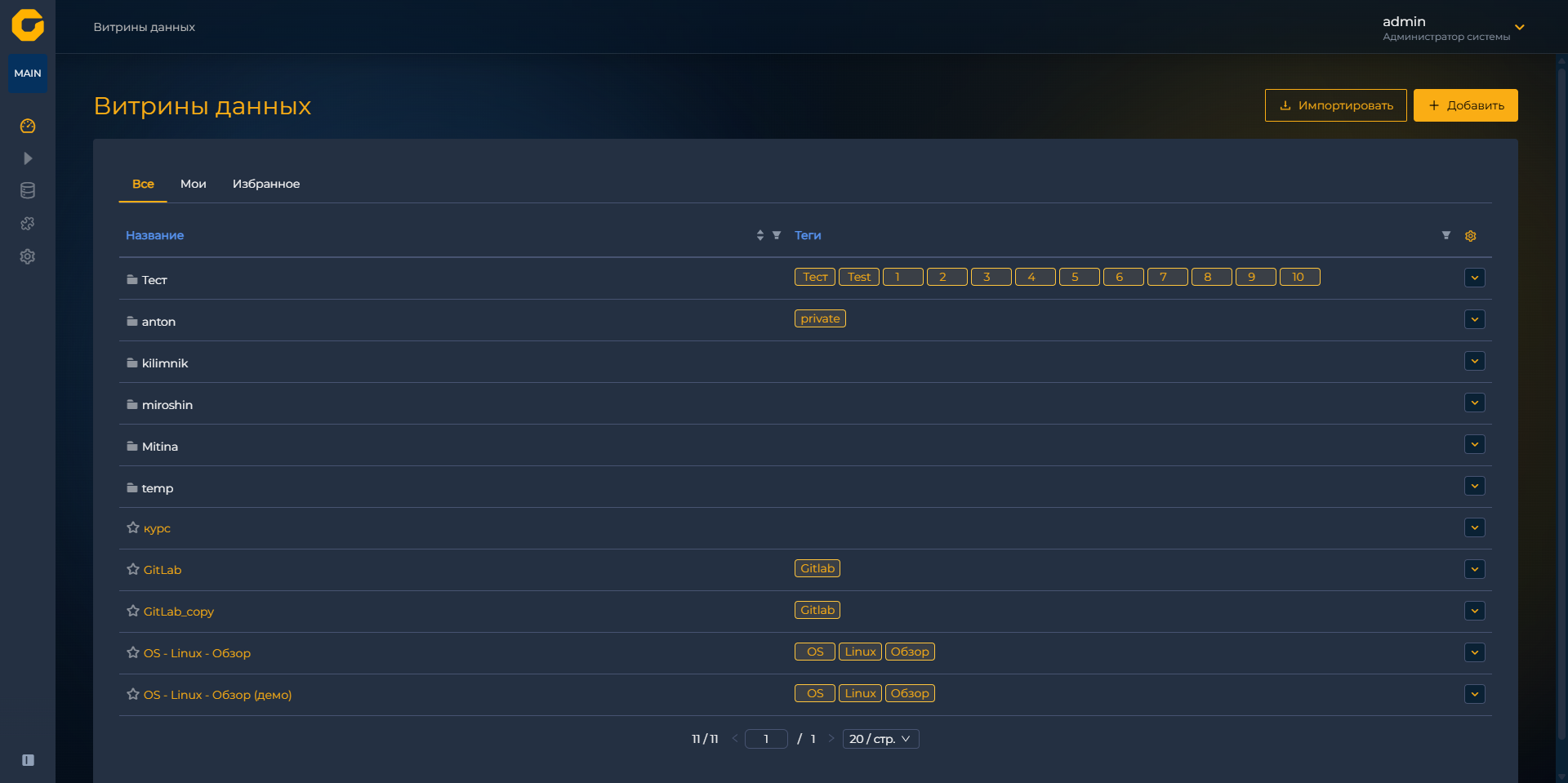Expand actions menu for Тест row
The image size is (1568, 783).
1475,278
